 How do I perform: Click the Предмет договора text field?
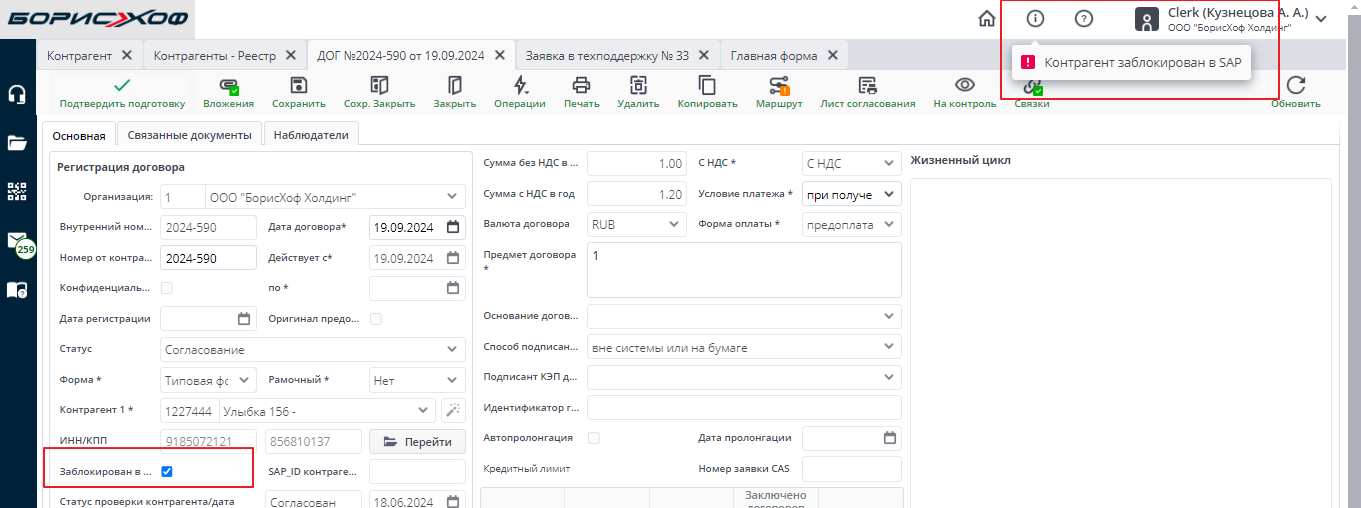point(743,270)
